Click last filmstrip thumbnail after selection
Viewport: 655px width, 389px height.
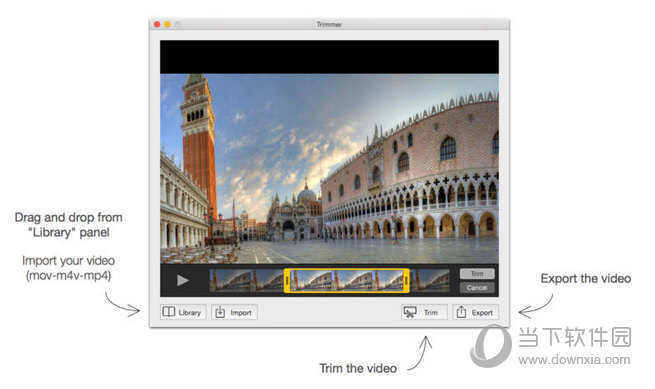[430, 280]
